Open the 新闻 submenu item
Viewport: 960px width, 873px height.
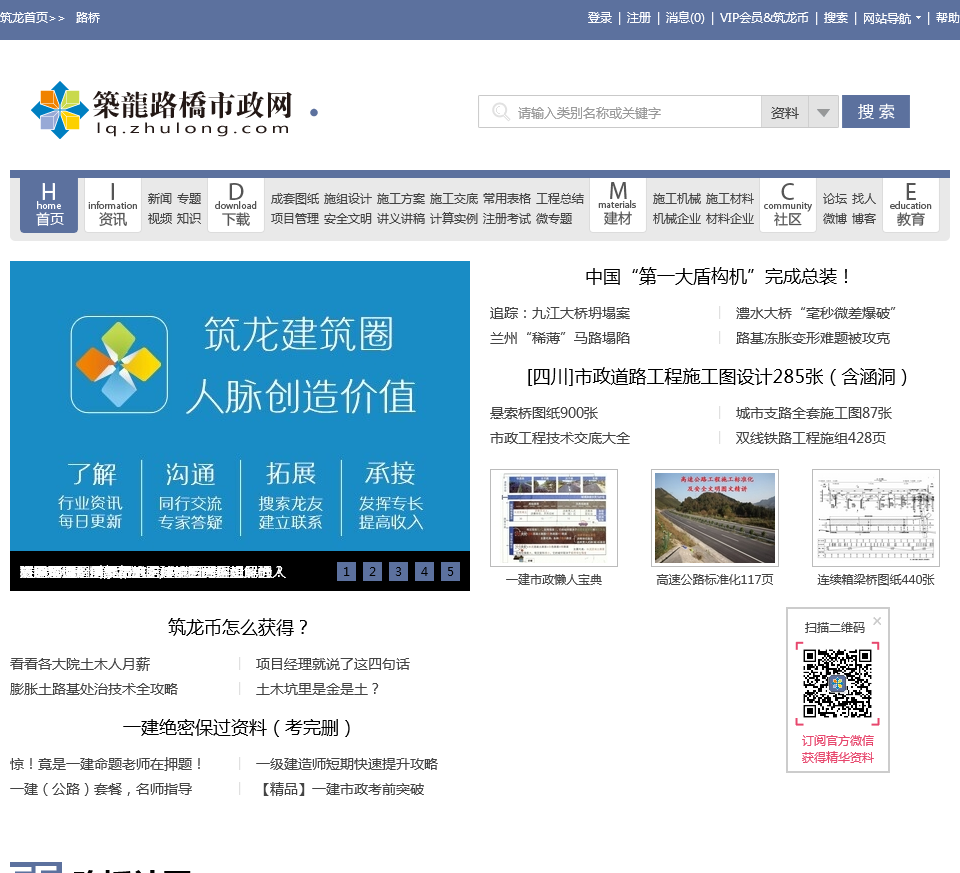160,198
